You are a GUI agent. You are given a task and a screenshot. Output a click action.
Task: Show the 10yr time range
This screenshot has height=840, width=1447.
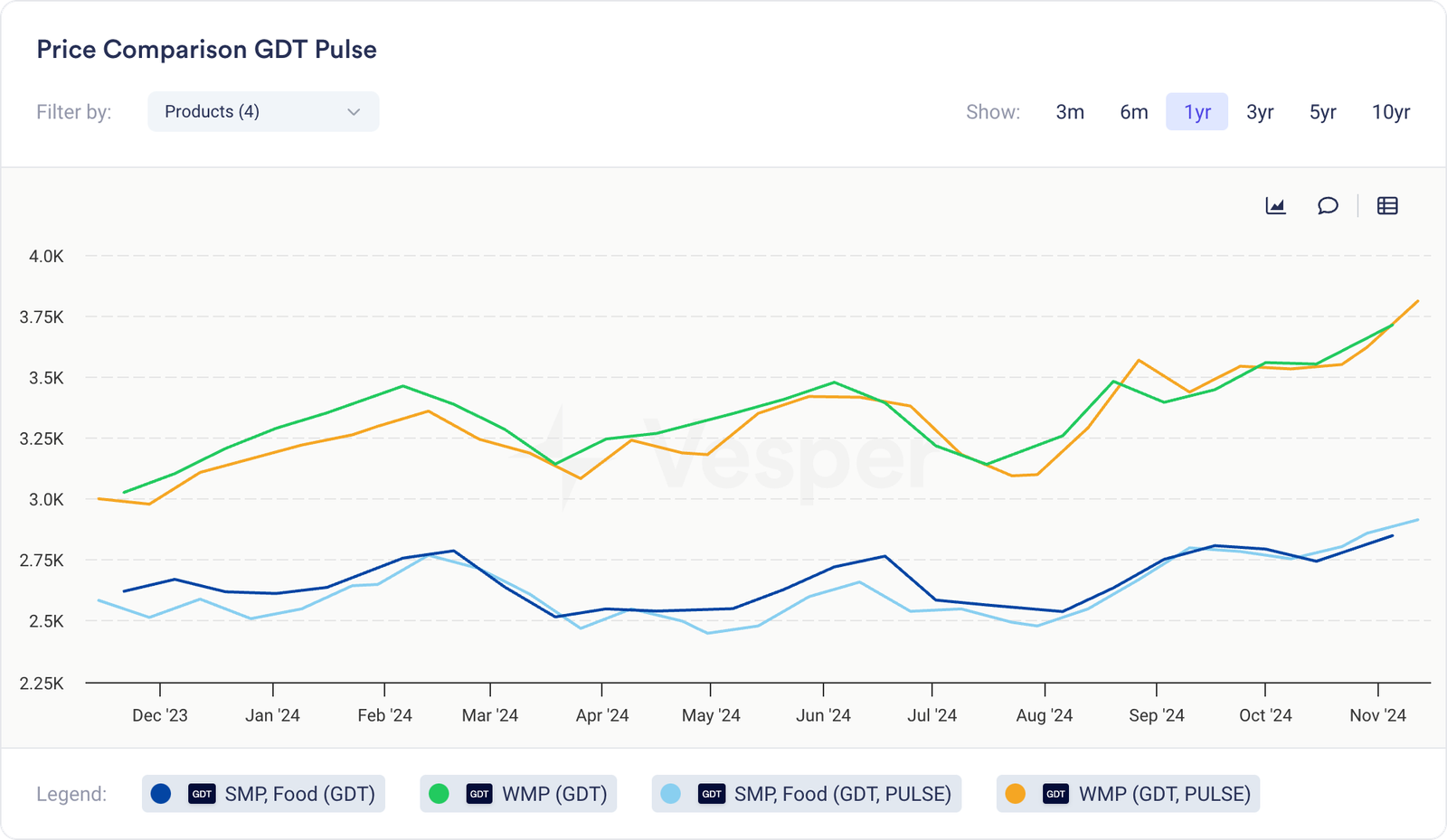pos(1390,112)
